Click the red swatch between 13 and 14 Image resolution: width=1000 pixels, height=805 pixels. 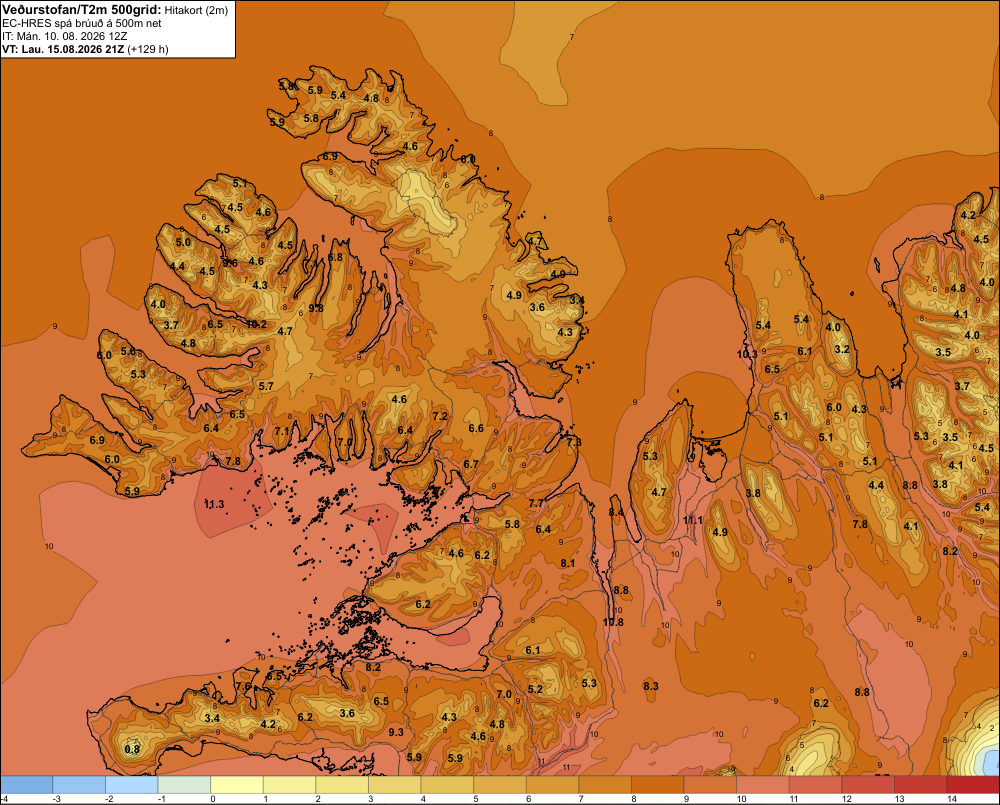921,785
